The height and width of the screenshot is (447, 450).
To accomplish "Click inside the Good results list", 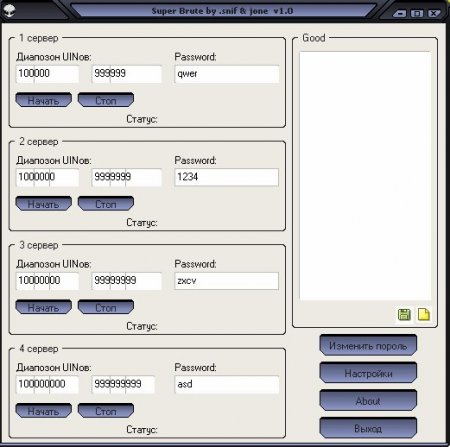I will coord(365,176).
